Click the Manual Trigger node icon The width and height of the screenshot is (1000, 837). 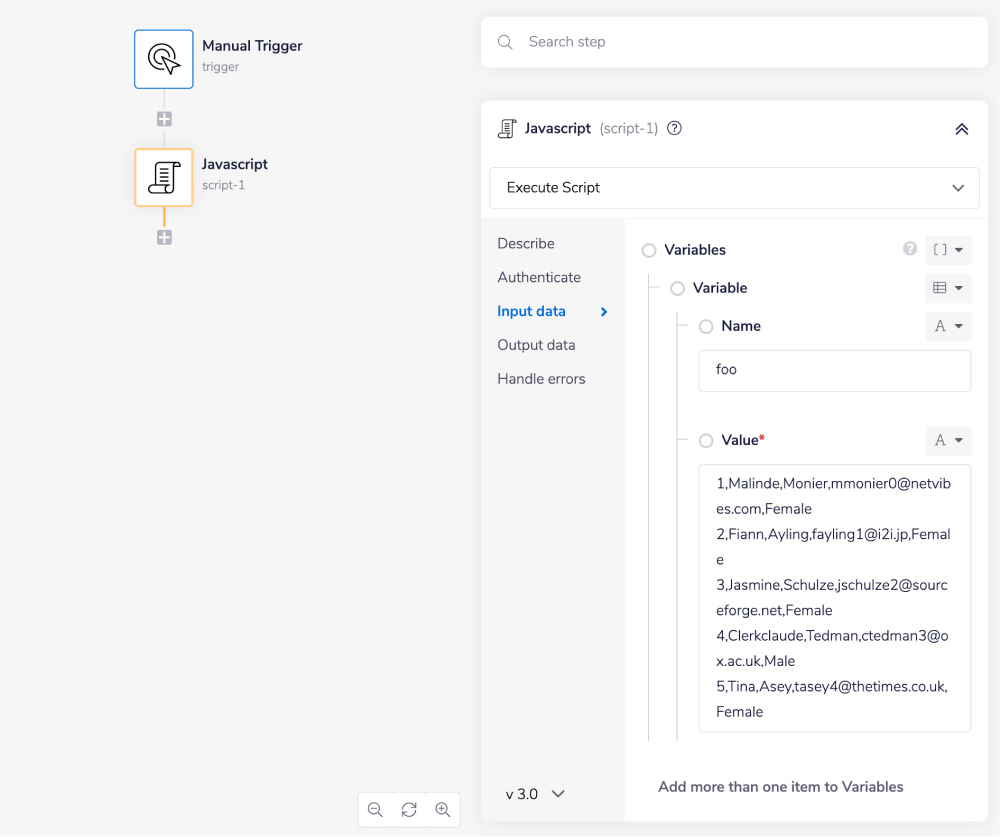pos(163,59)
